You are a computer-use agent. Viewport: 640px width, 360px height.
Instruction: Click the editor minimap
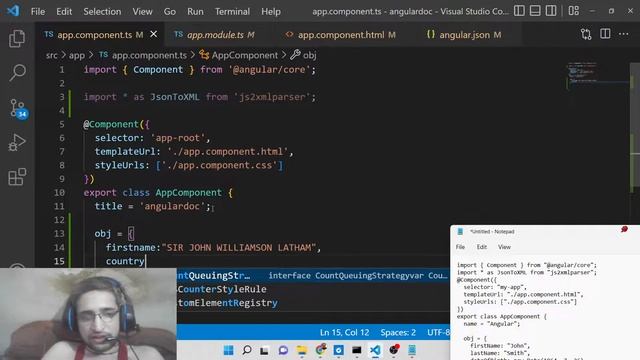pyautogui.click(x=597, y=74)
